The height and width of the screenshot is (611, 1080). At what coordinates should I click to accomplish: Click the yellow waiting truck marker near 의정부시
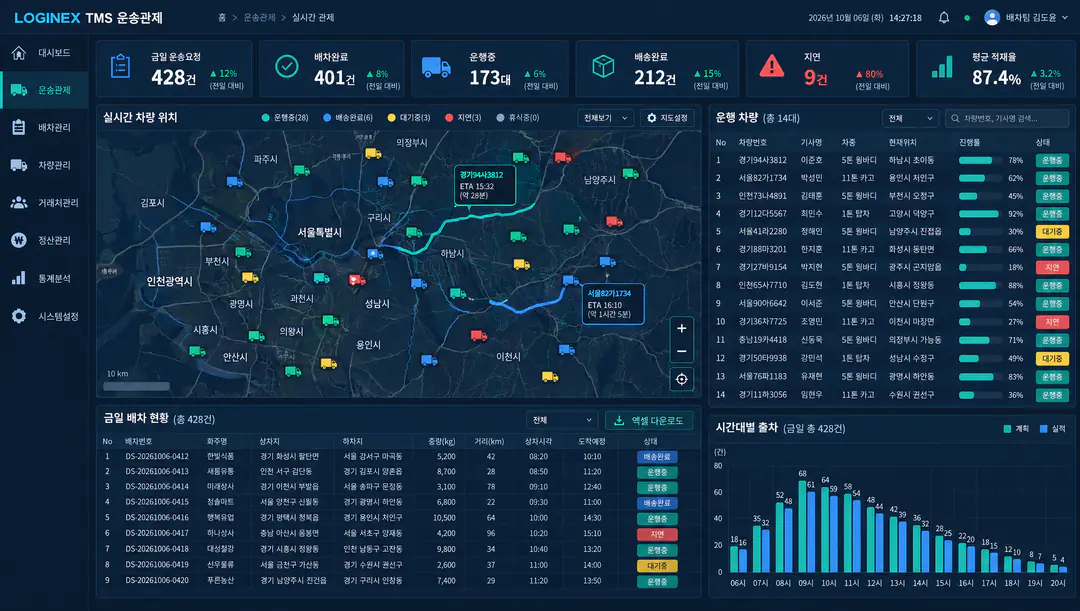pos(373,154)
